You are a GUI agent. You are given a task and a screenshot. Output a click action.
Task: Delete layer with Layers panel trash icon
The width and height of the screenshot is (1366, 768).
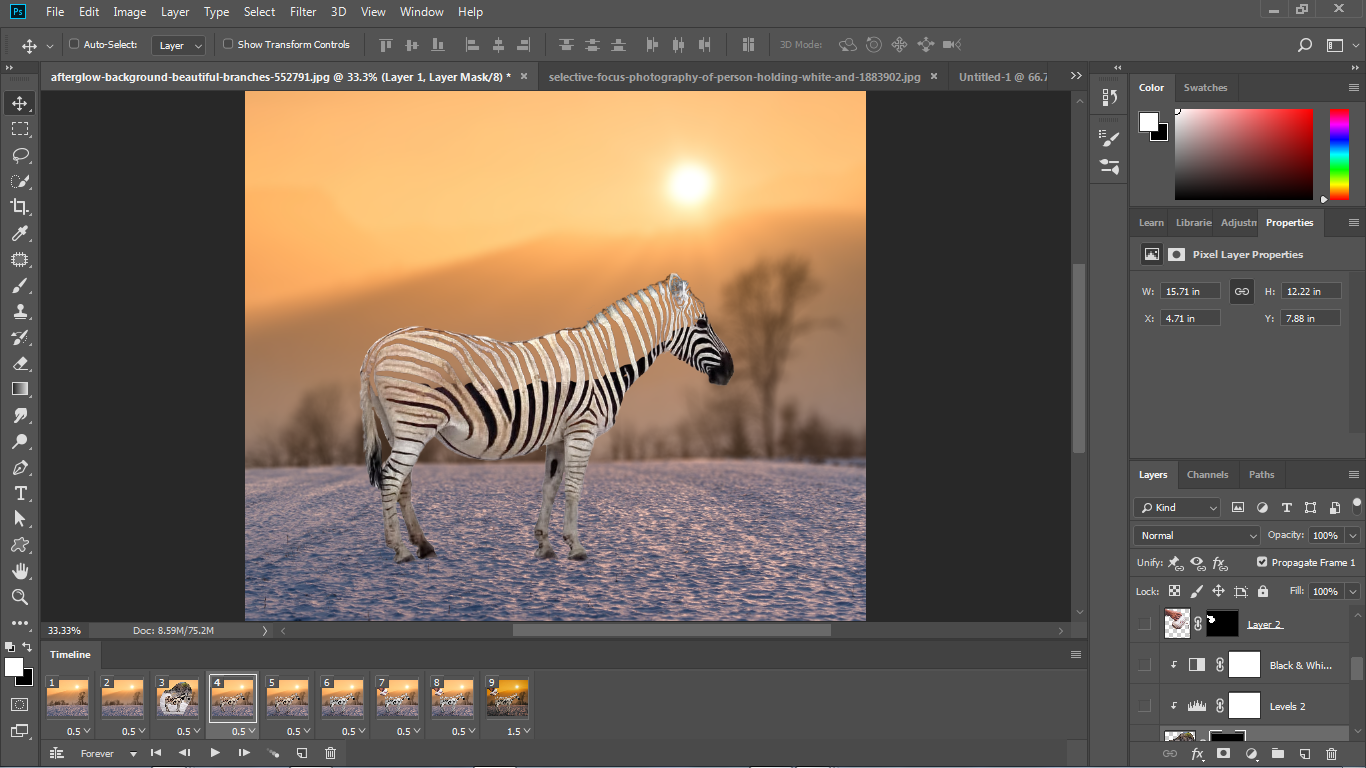1331,754
